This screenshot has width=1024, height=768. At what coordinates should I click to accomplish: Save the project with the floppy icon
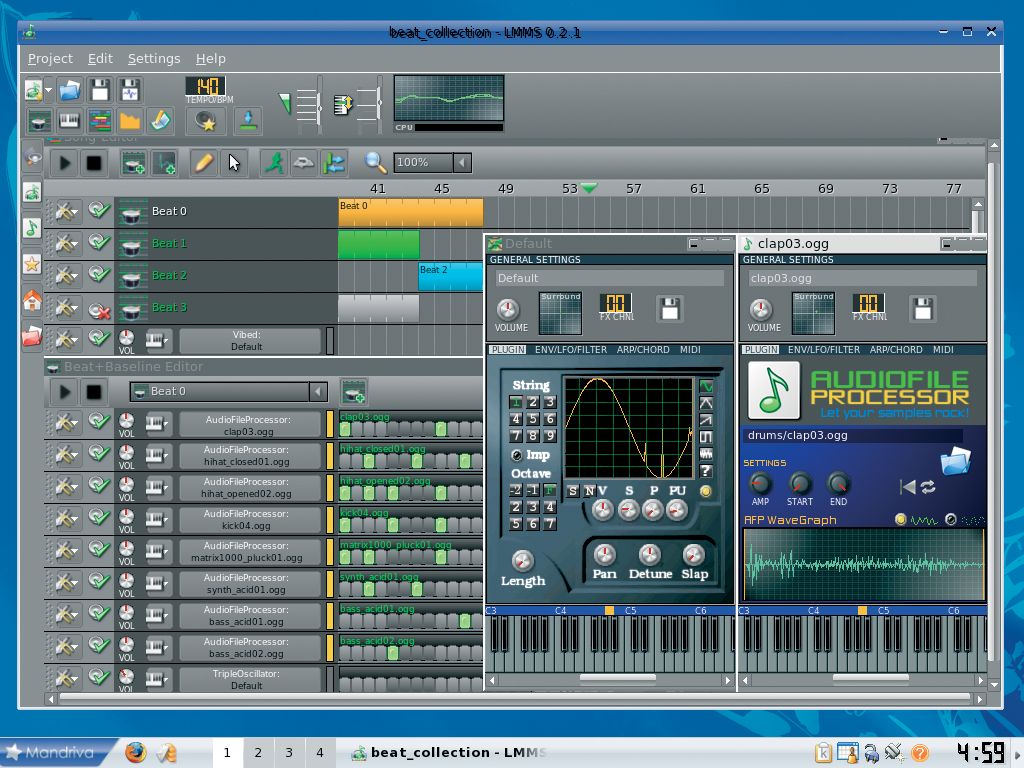pos(99,90)
